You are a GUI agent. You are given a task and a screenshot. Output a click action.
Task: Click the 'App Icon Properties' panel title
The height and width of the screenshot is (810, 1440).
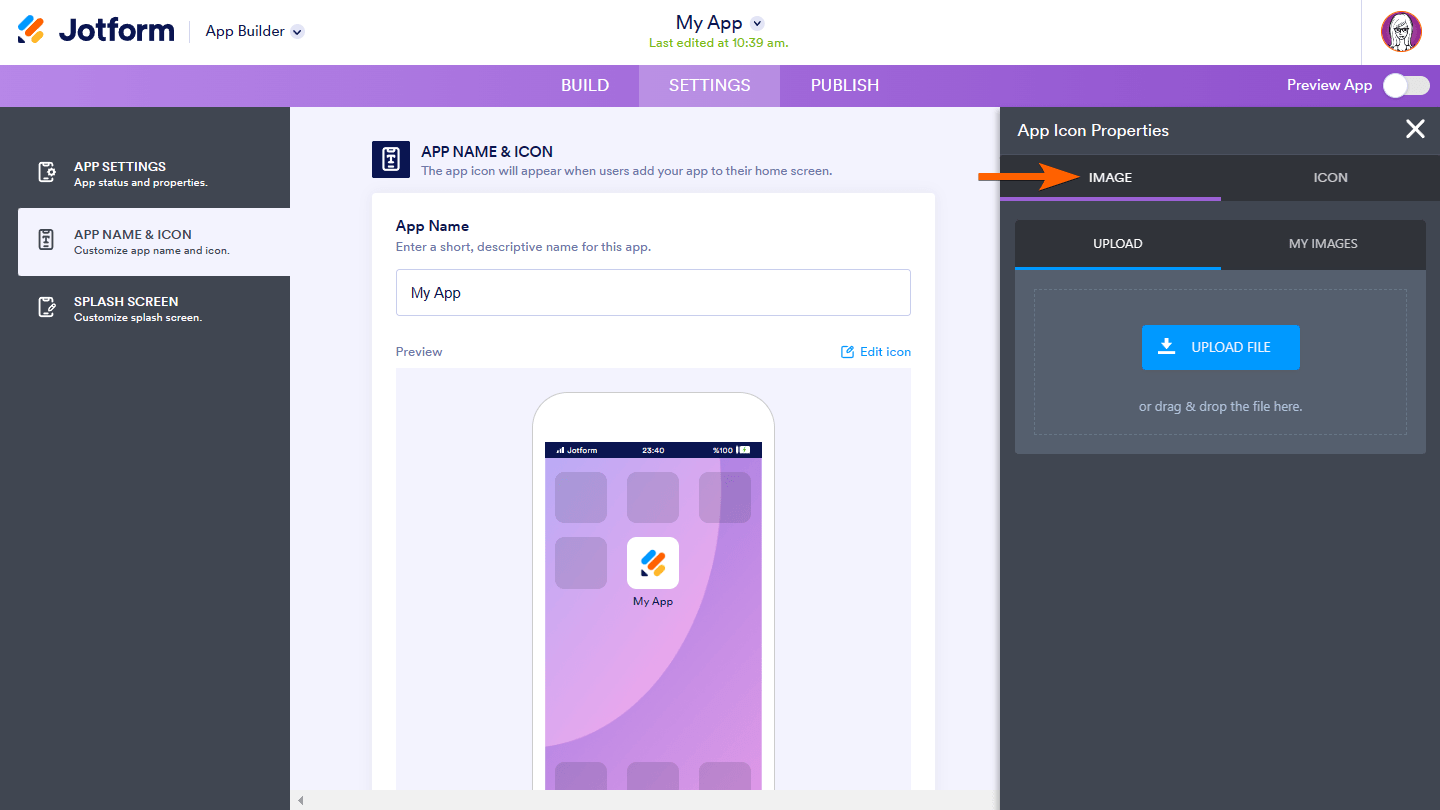point(1093,130)
